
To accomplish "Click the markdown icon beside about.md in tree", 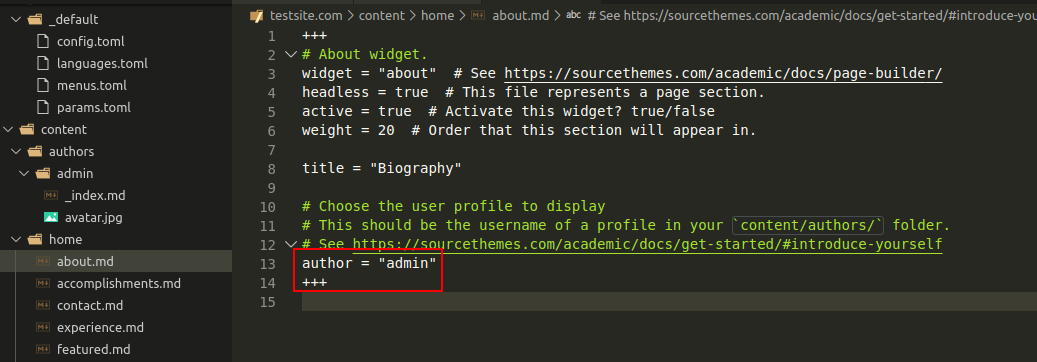I will point(43,261).
